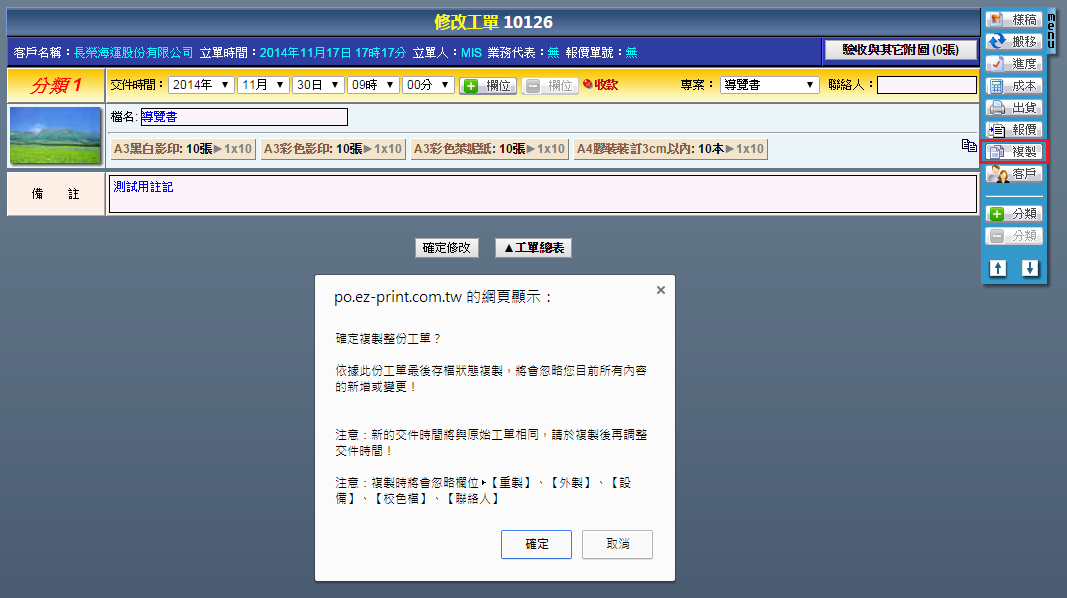
Task: Add a category with green plus 分類
Action: tap(1014, 214)
